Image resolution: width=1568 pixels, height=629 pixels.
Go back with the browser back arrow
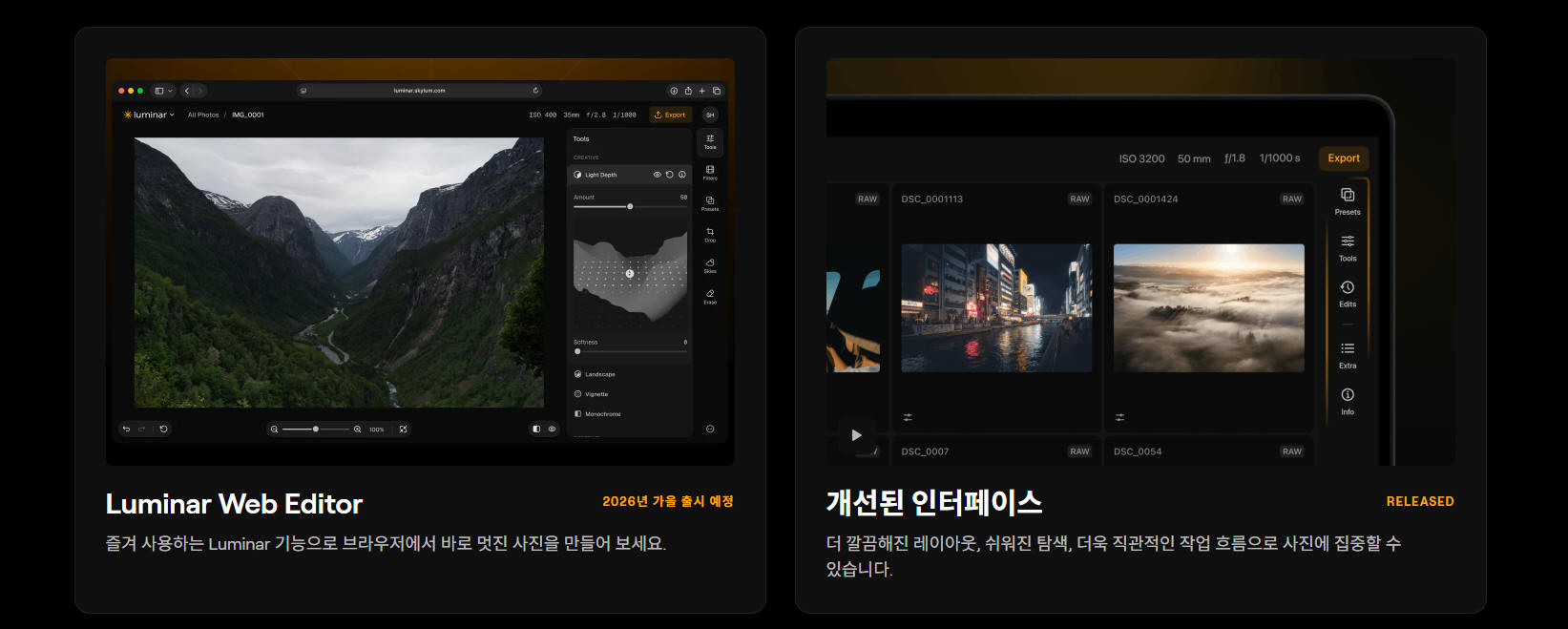coord(187,91)
